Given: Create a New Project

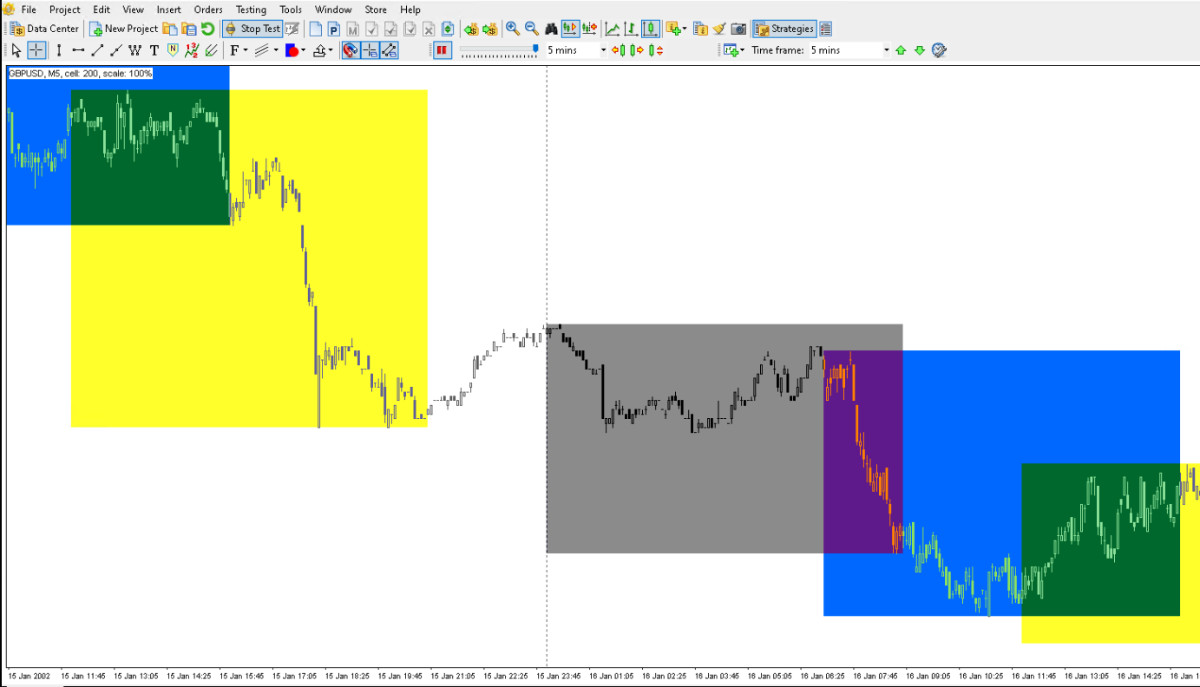Looking at the screenshot, I should point(124,29).
